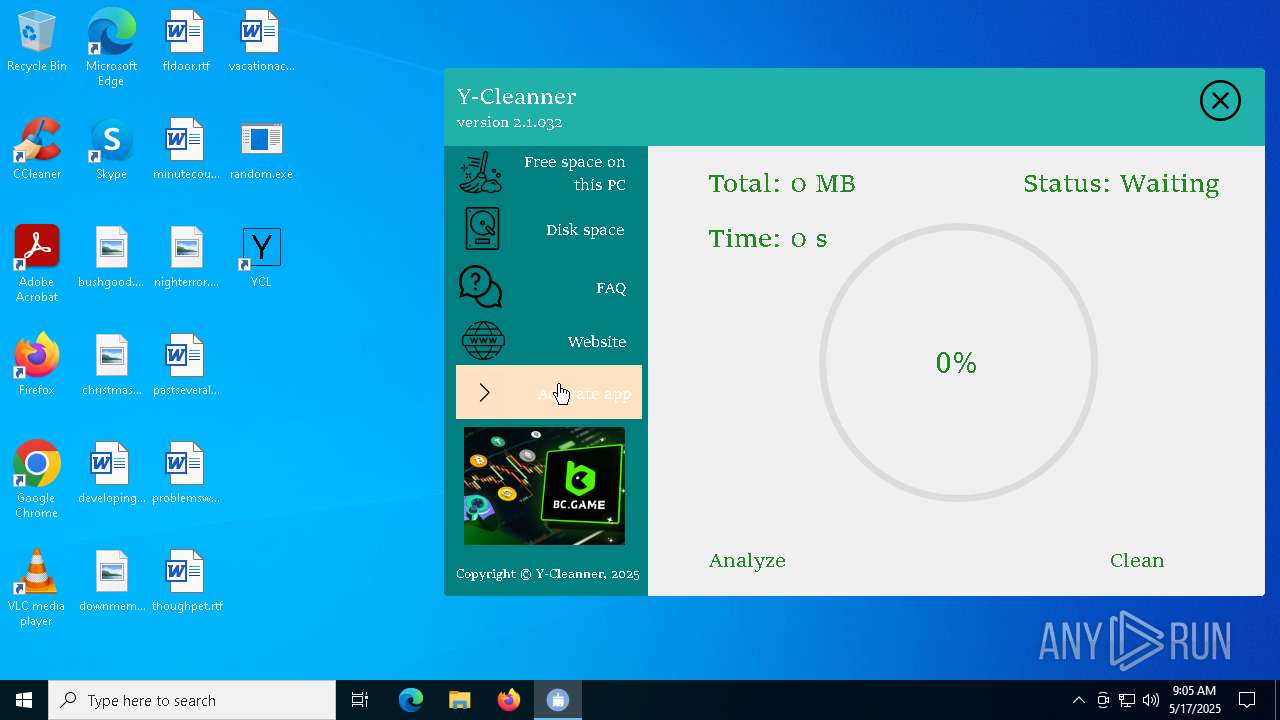Select the Firefox desktop icon
This screenshot has height=720, width=1280.
pyautogui.click(x=37, y=366)
